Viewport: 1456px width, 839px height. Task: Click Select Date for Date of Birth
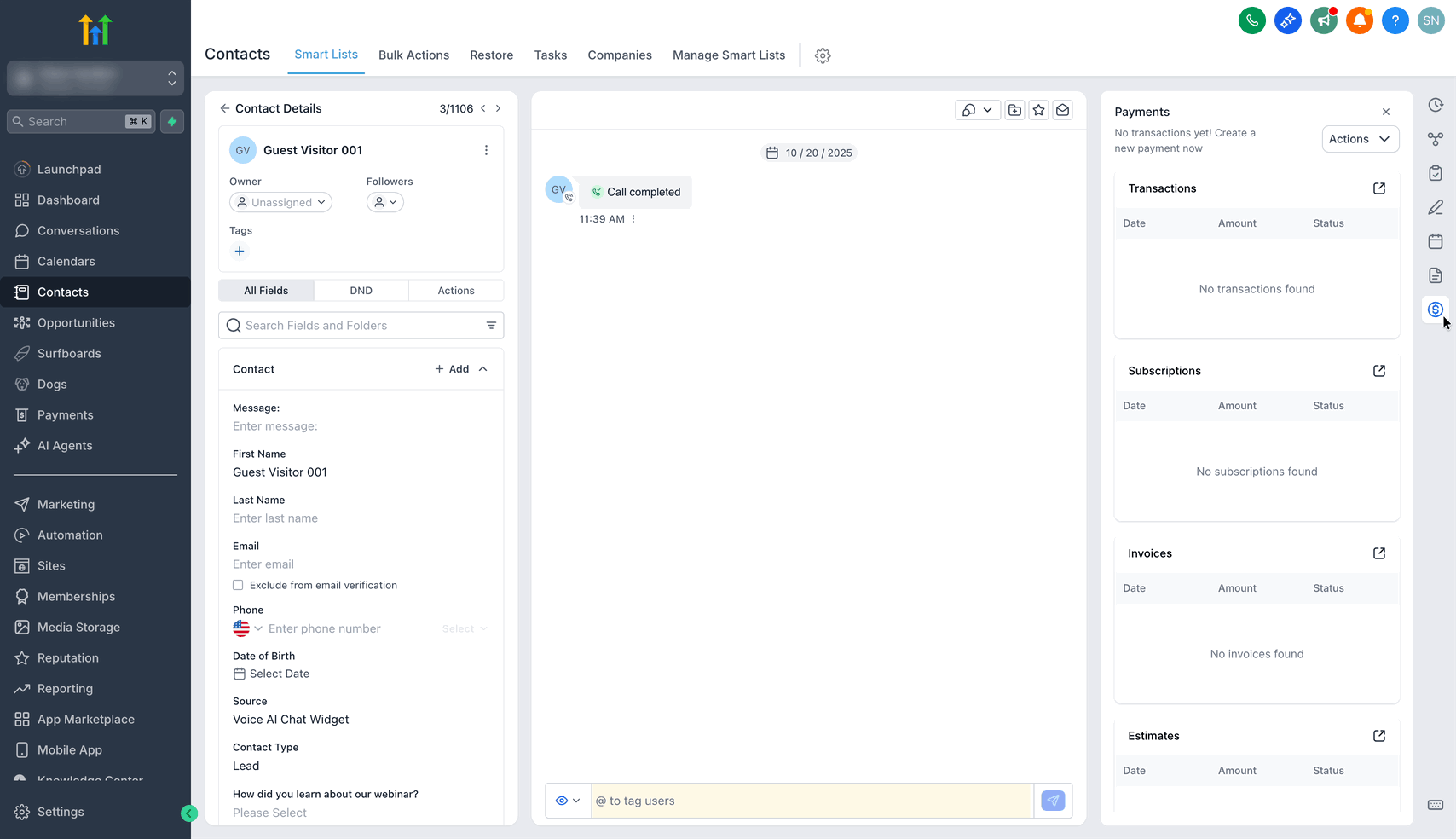(279, 674)
